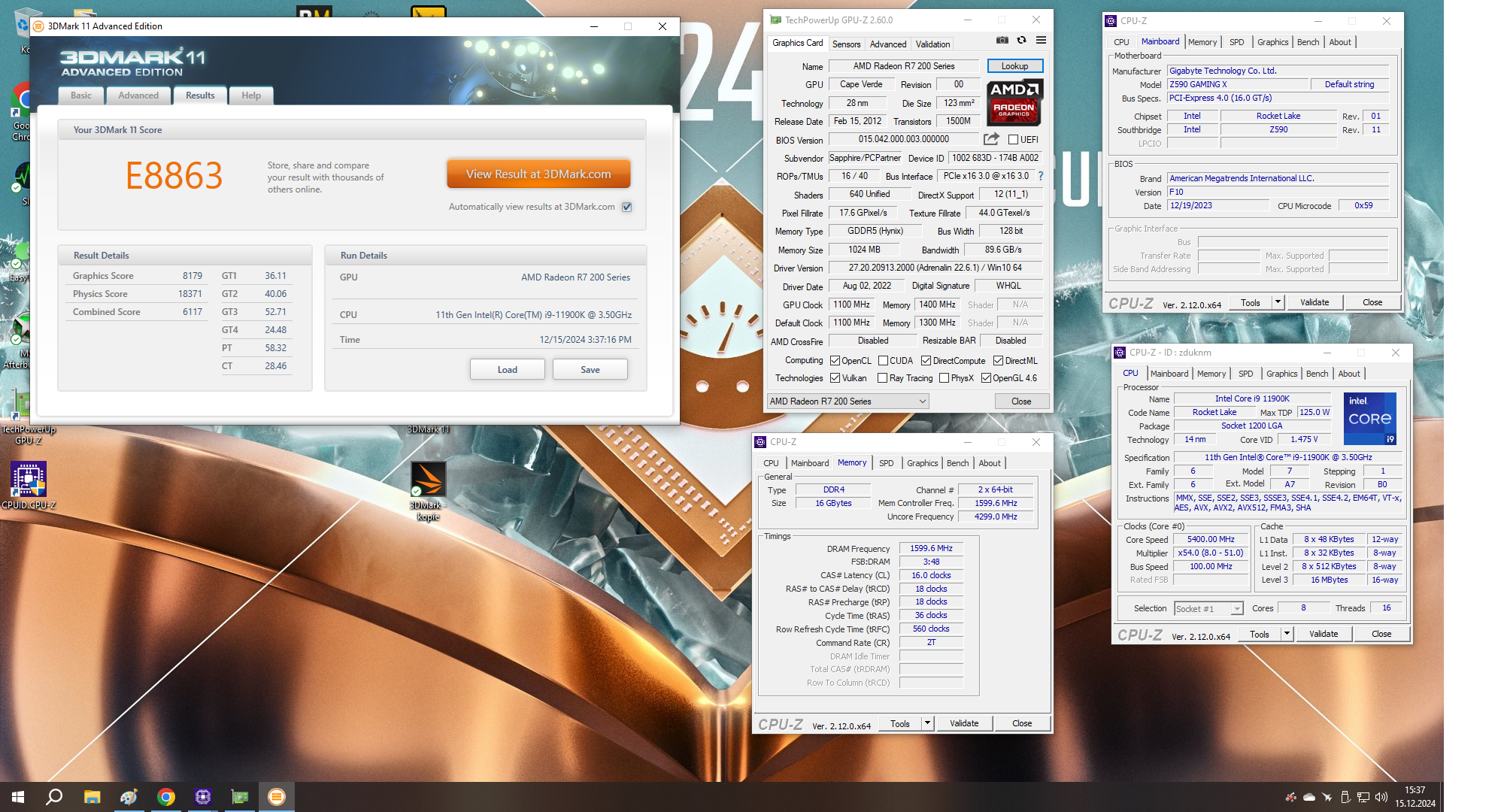Expand the AMD Radeon R7 200 Series GPU selector

tap(848, 401)
